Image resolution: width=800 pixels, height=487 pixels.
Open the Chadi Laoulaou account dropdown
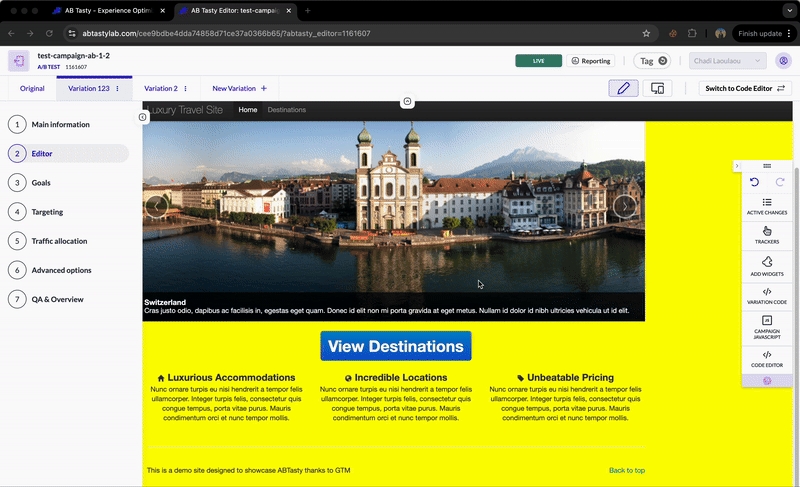(x=727, y=61)
